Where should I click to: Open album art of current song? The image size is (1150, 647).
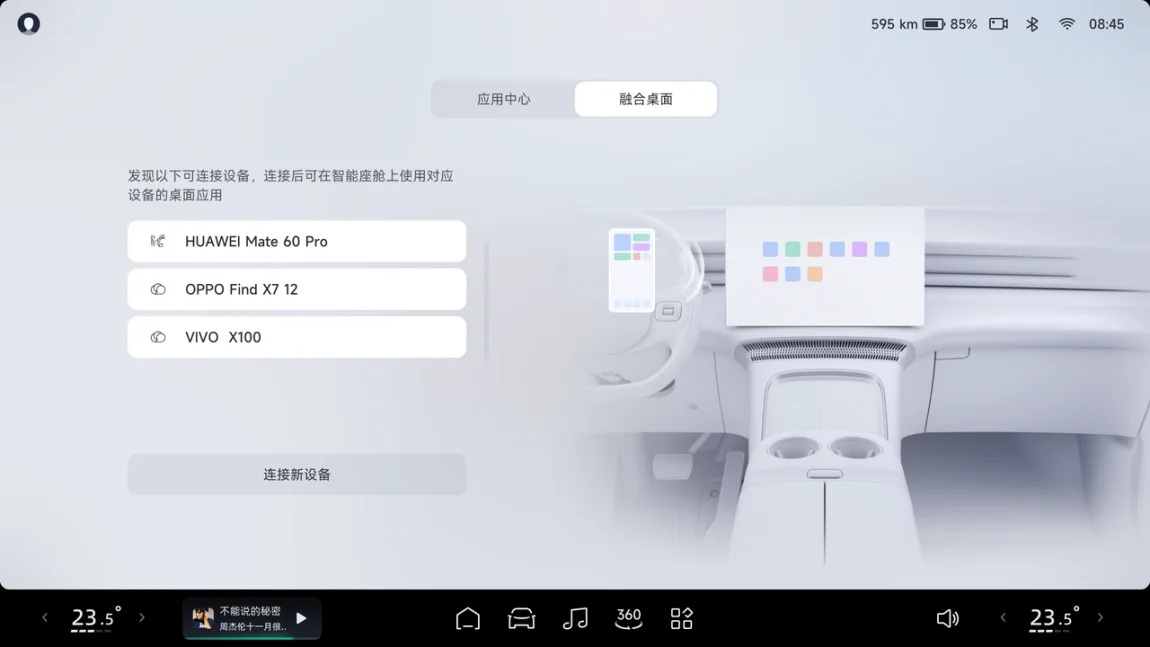(x=203, y=618)
